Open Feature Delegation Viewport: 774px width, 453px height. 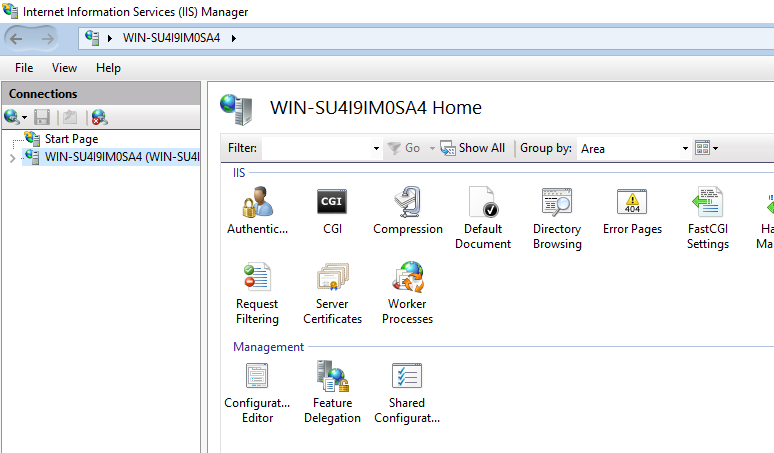(332, 393)
